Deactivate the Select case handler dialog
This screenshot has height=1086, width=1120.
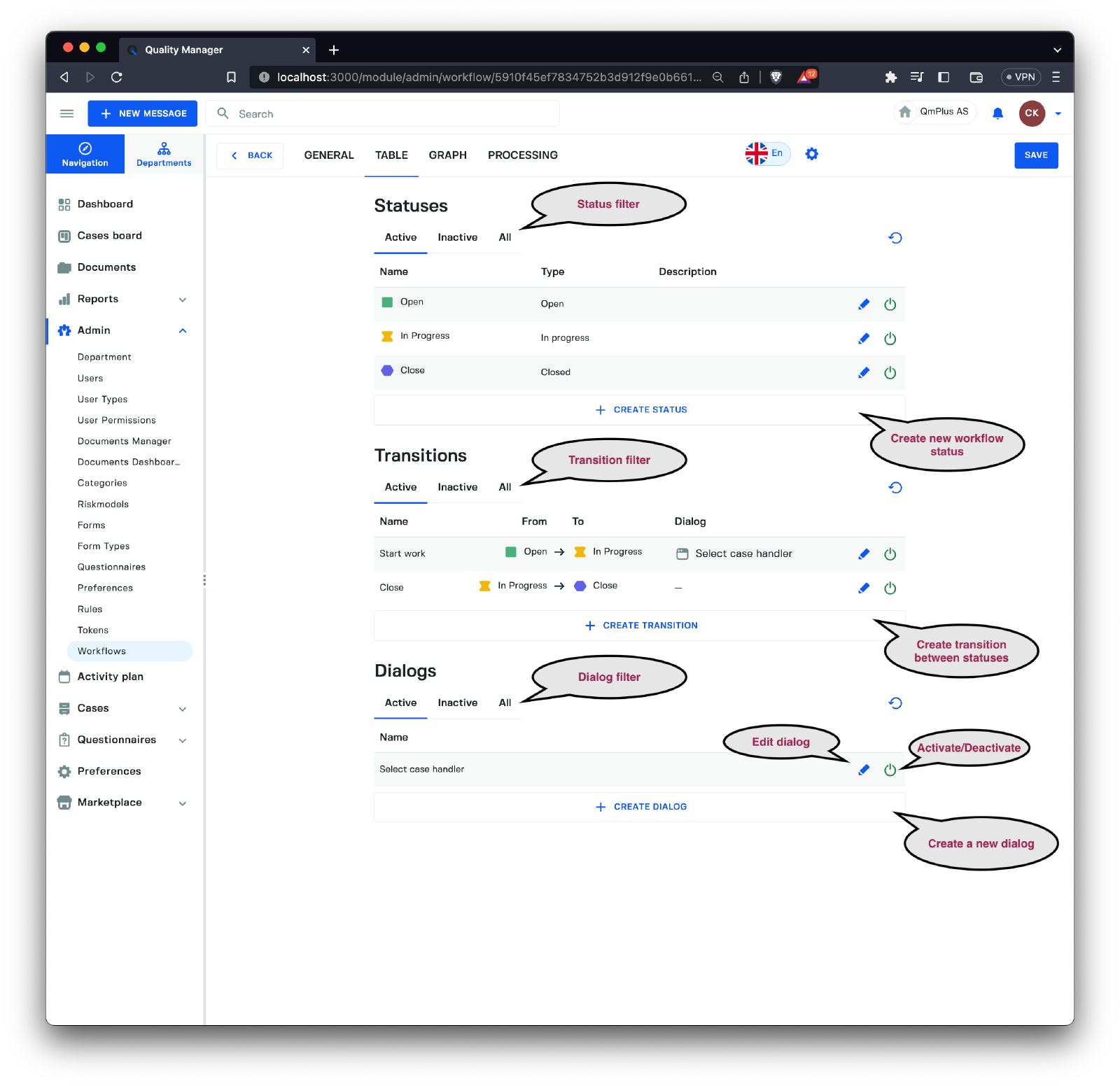(x=890, y=770)
